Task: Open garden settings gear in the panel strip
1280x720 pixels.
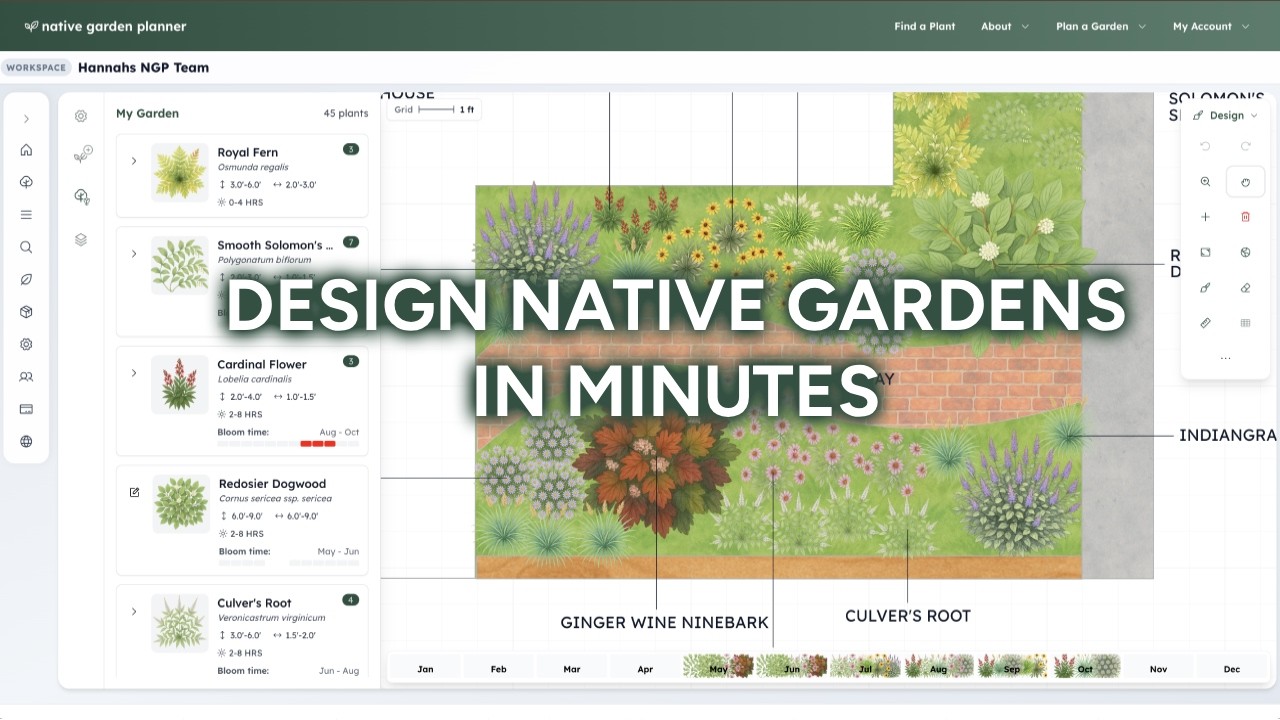Action: [x=81, y=116]
